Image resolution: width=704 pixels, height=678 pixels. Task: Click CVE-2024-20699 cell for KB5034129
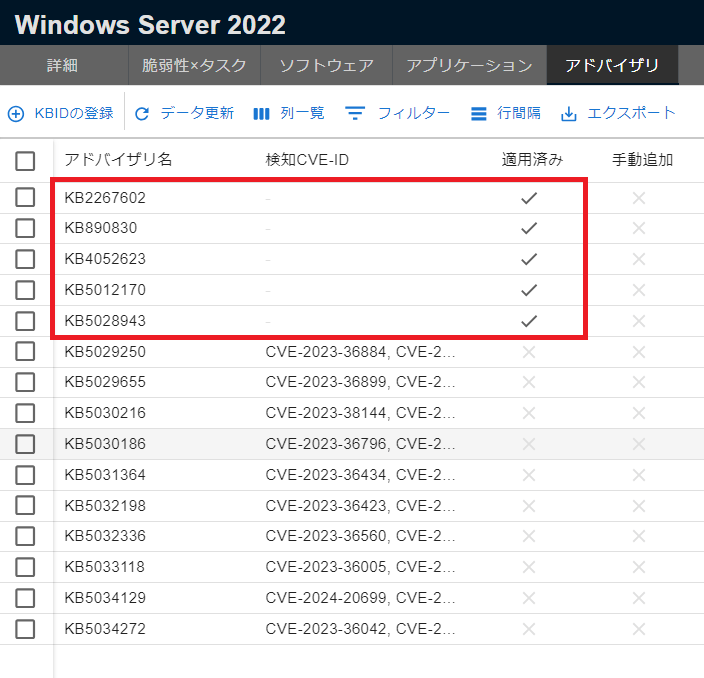tap(361, 598)
